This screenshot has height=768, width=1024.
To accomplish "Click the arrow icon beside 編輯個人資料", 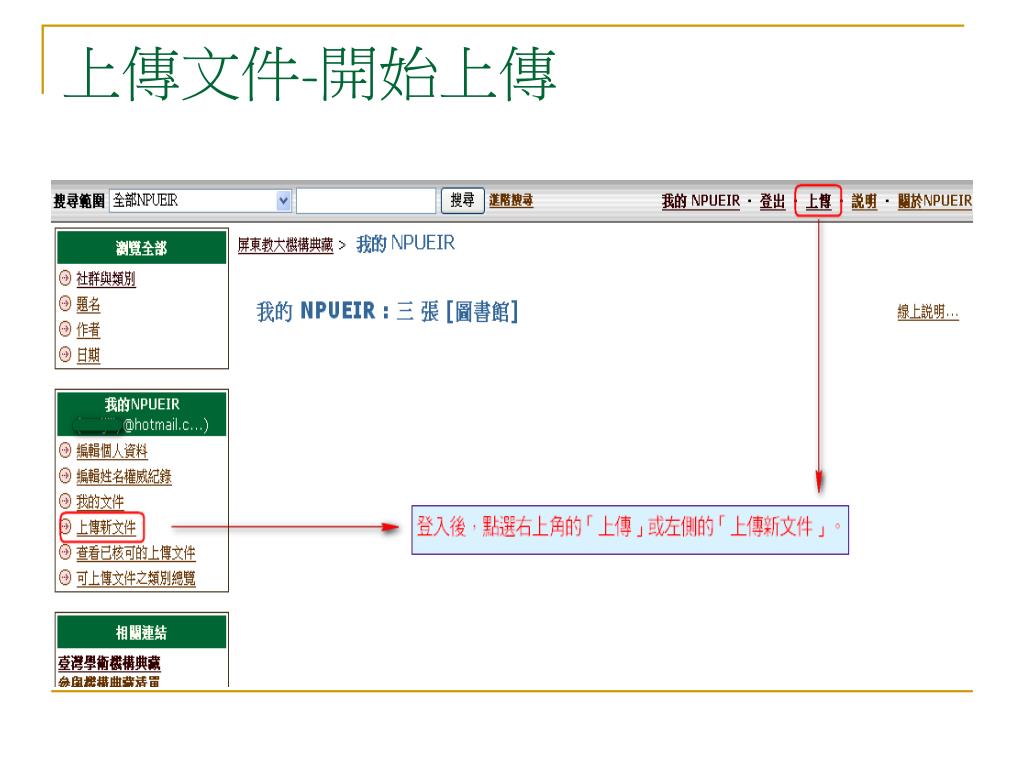I will click(65, 450).
